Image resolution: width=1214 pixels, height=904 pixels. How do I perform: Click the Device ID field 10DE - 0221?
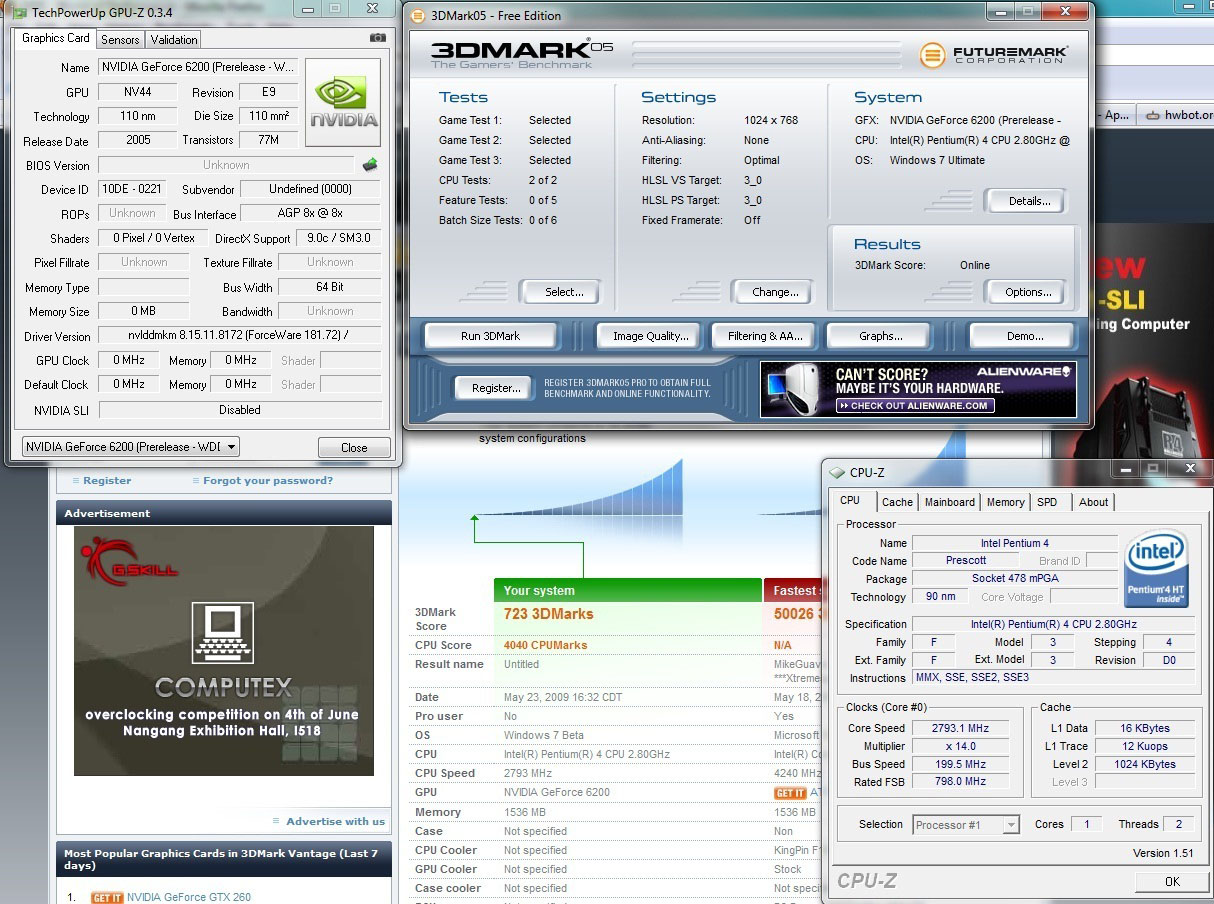133,189
